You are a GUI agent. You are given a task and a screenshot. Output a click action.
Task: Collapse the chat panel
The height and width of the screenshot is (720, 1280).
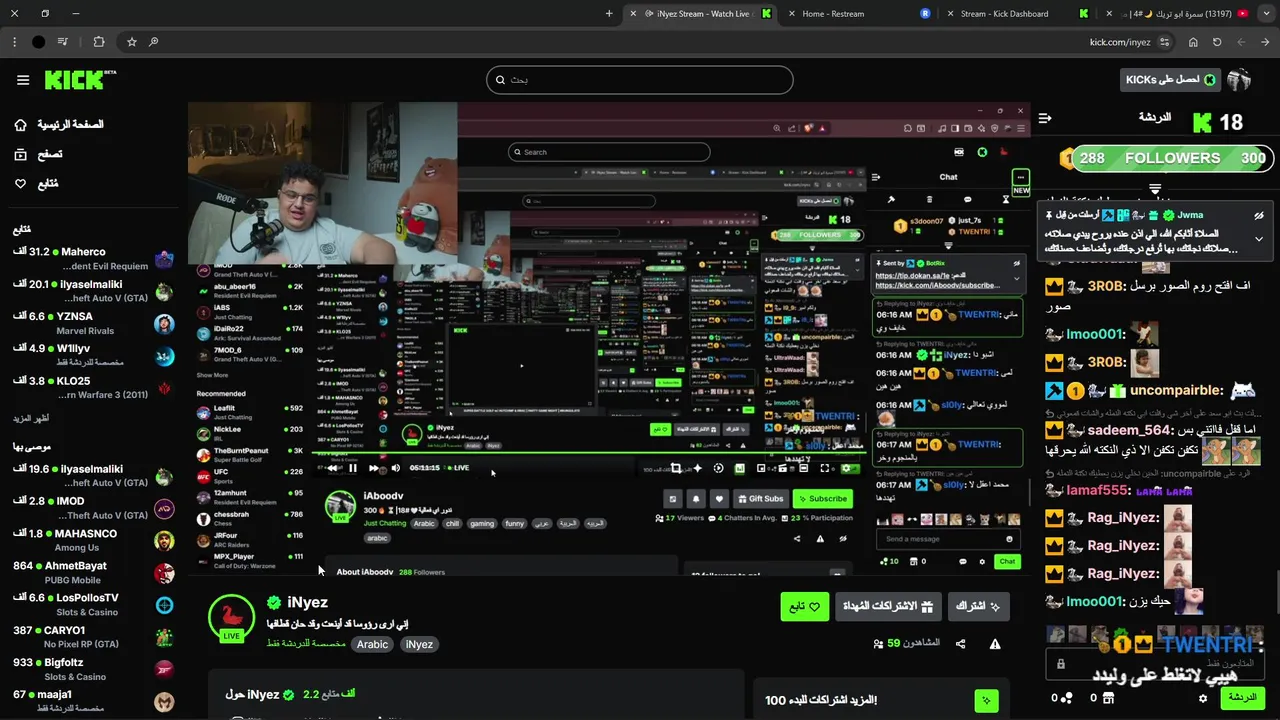coord(1045,118)
